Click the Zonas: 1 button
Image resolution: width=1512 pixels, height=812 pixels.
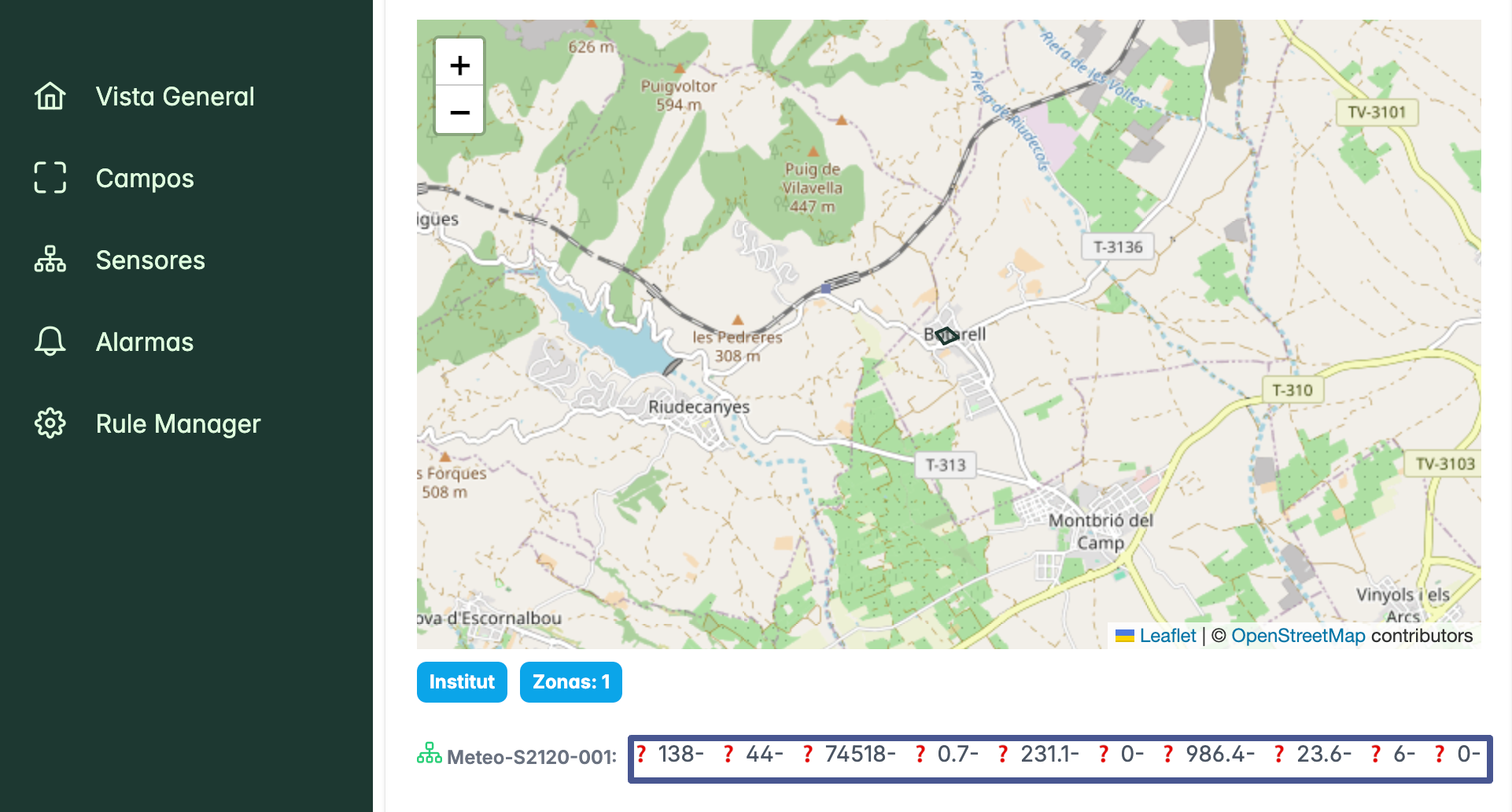(571, 682)
